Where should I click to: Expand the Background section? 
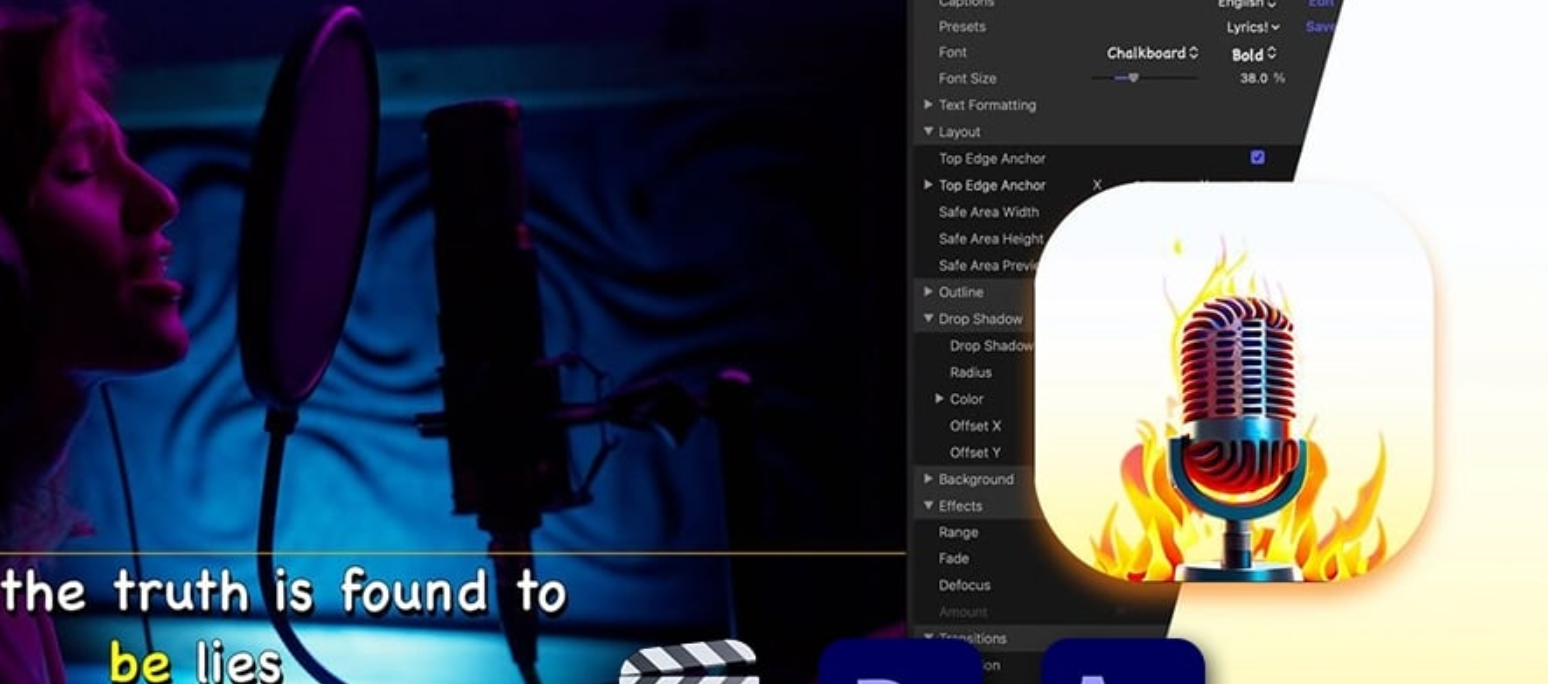click(x=928, y=479)
